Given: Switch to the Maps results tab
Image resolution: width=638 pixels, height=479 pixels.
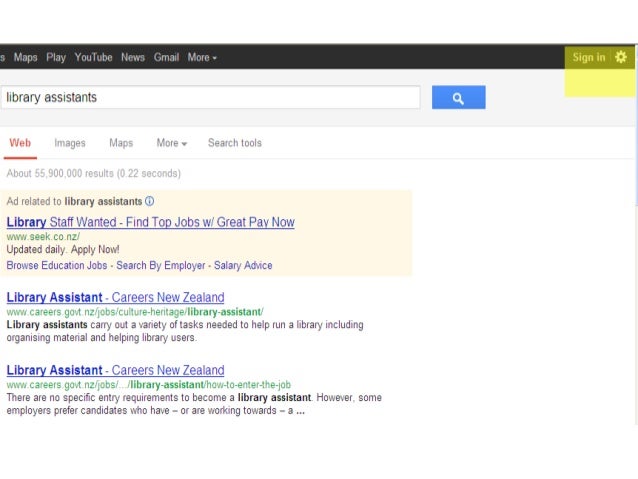Looking at the screenshot, I should point(121,143).
